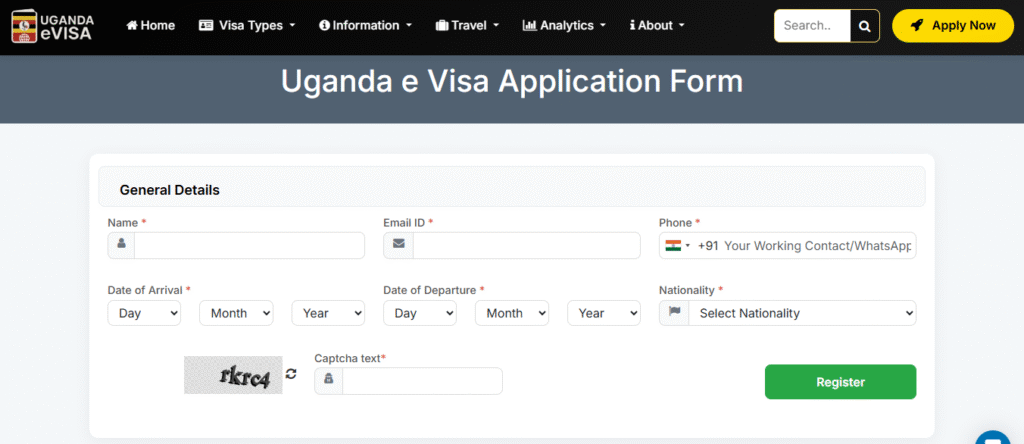Go to the Home page
This screenshot has width=1024, height=444.
151,25
